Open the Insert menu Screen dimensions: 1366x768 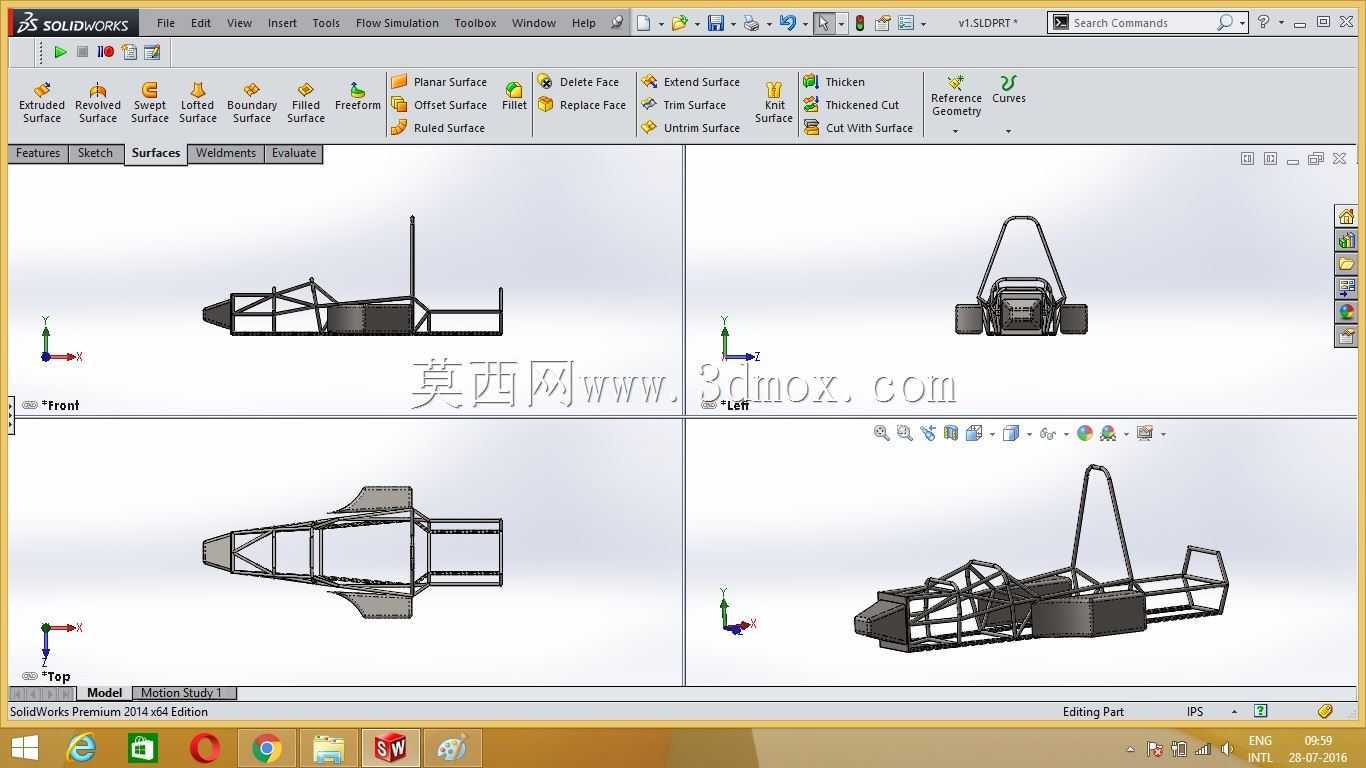[282, 23]
